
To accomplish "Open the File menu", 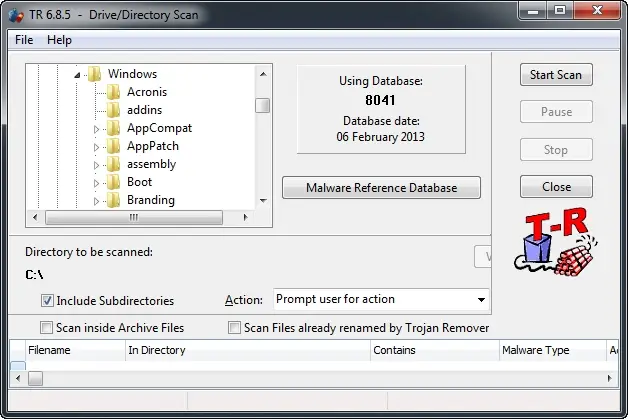I will [x=24, y=40].
